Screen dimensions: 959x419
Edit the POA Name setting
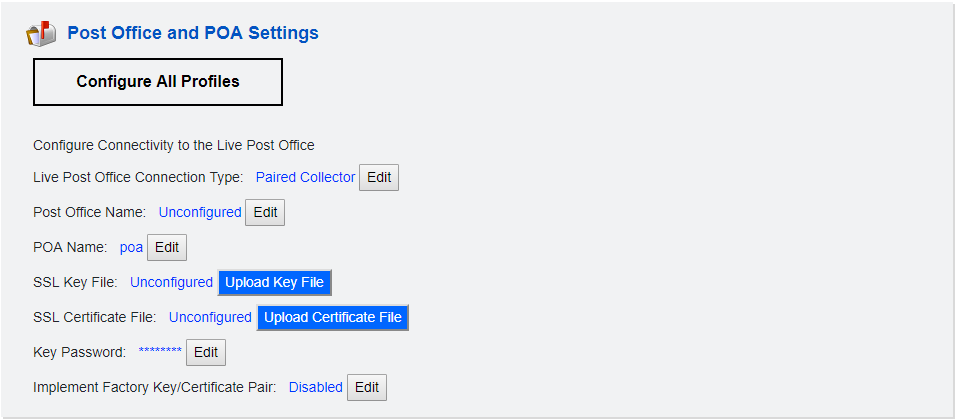tap(167, 247)
